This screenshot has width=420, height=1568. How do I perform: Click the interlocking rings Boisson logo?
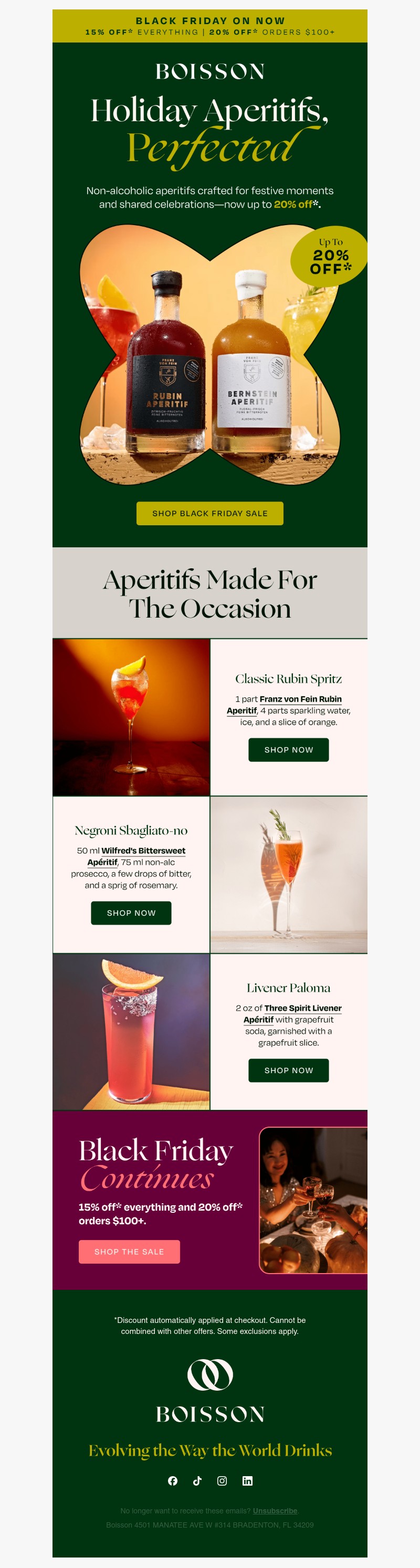[x=210, y=1374]
